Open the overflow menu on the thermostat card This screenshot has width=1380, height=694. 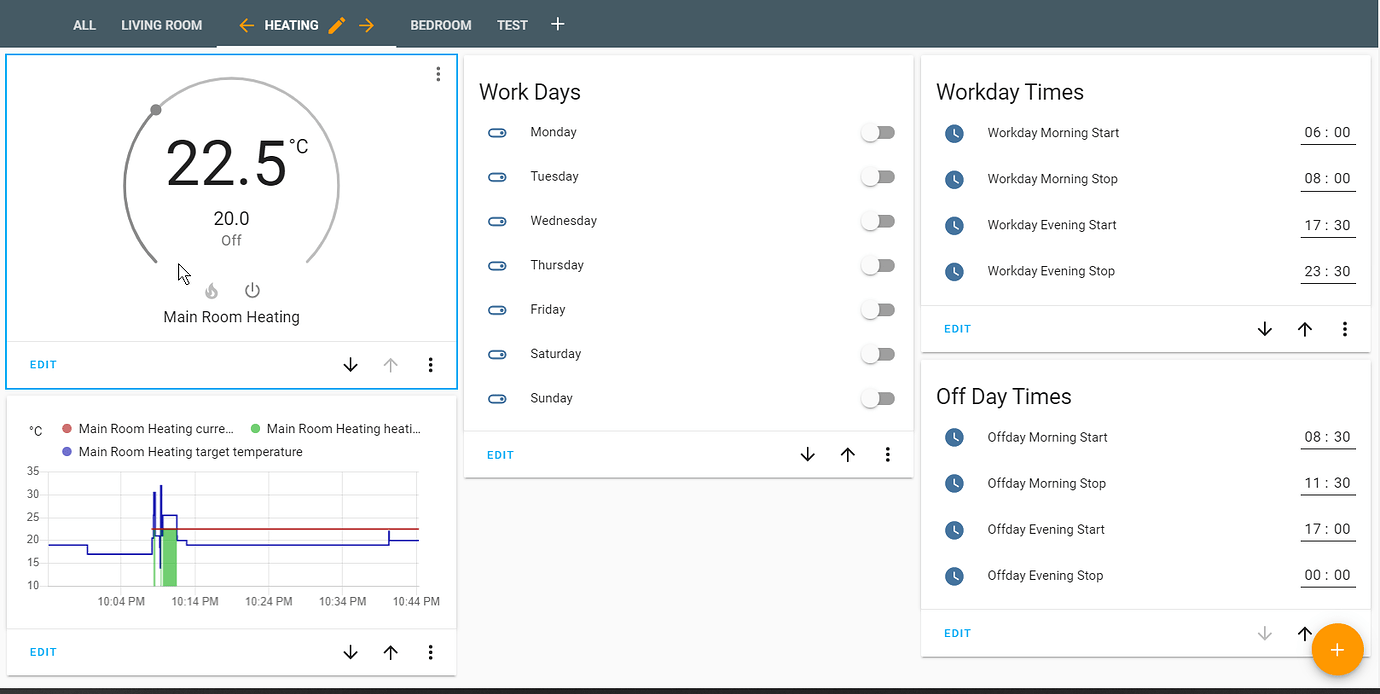437,74
